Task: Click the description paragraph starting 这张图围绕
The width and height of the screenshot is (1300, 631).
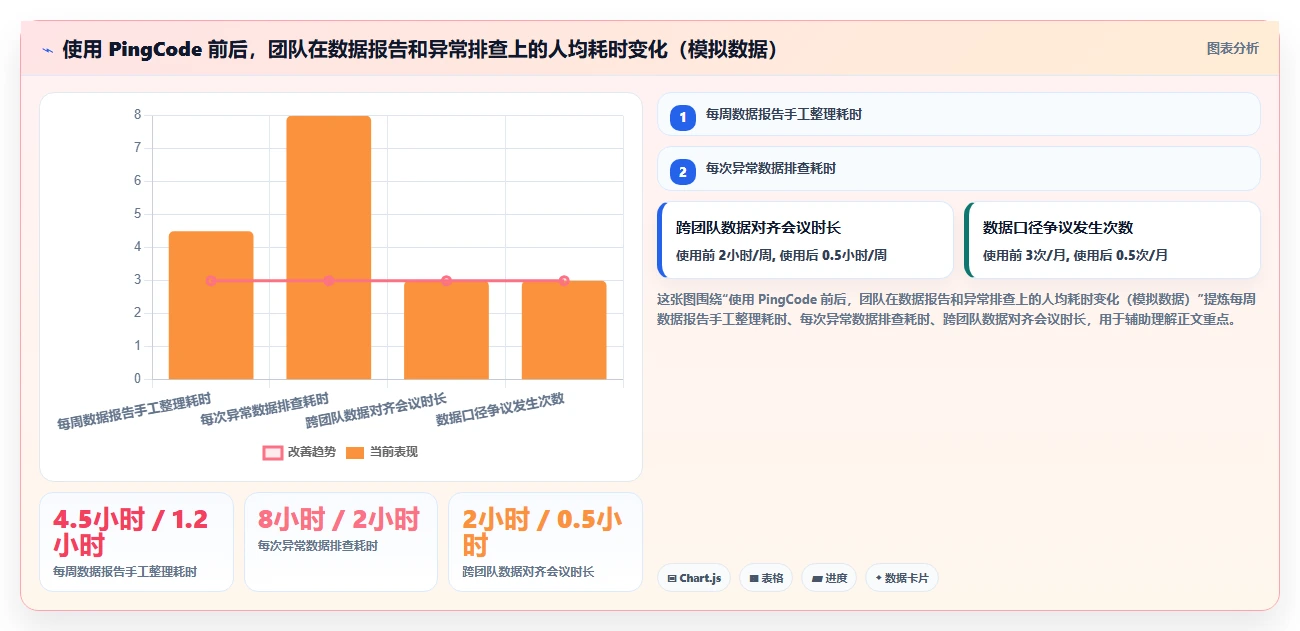Action: coord(957,310)
